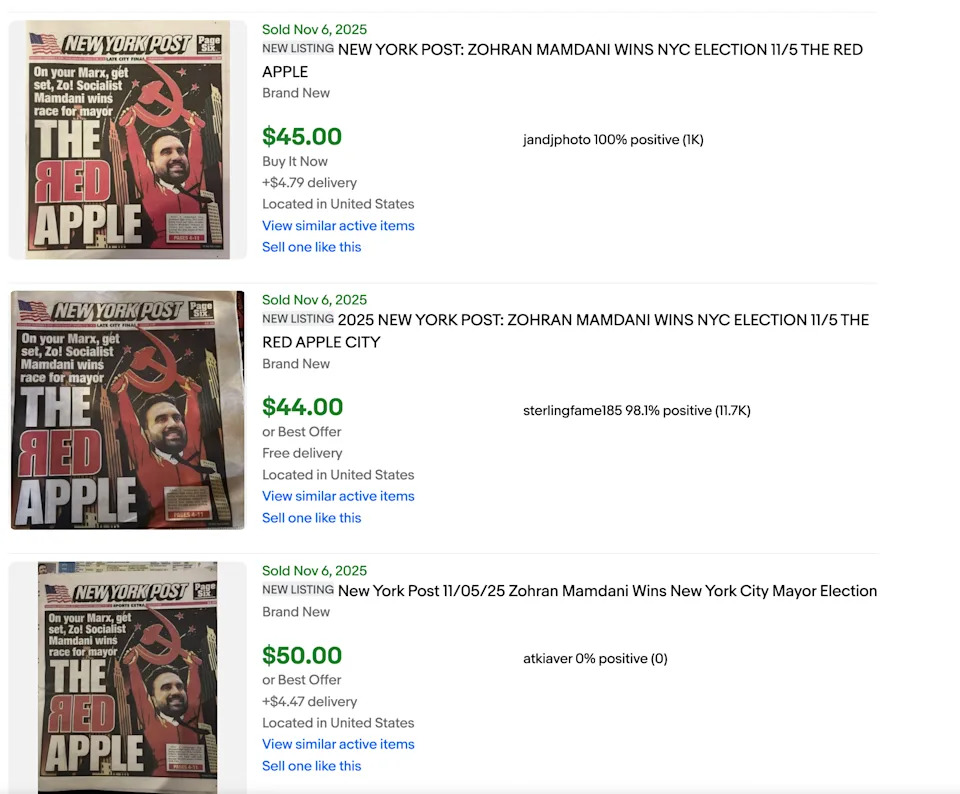View similar active items for $44.00 listing
The width and height of the screenshot is (960, 794).
point(338,496)
